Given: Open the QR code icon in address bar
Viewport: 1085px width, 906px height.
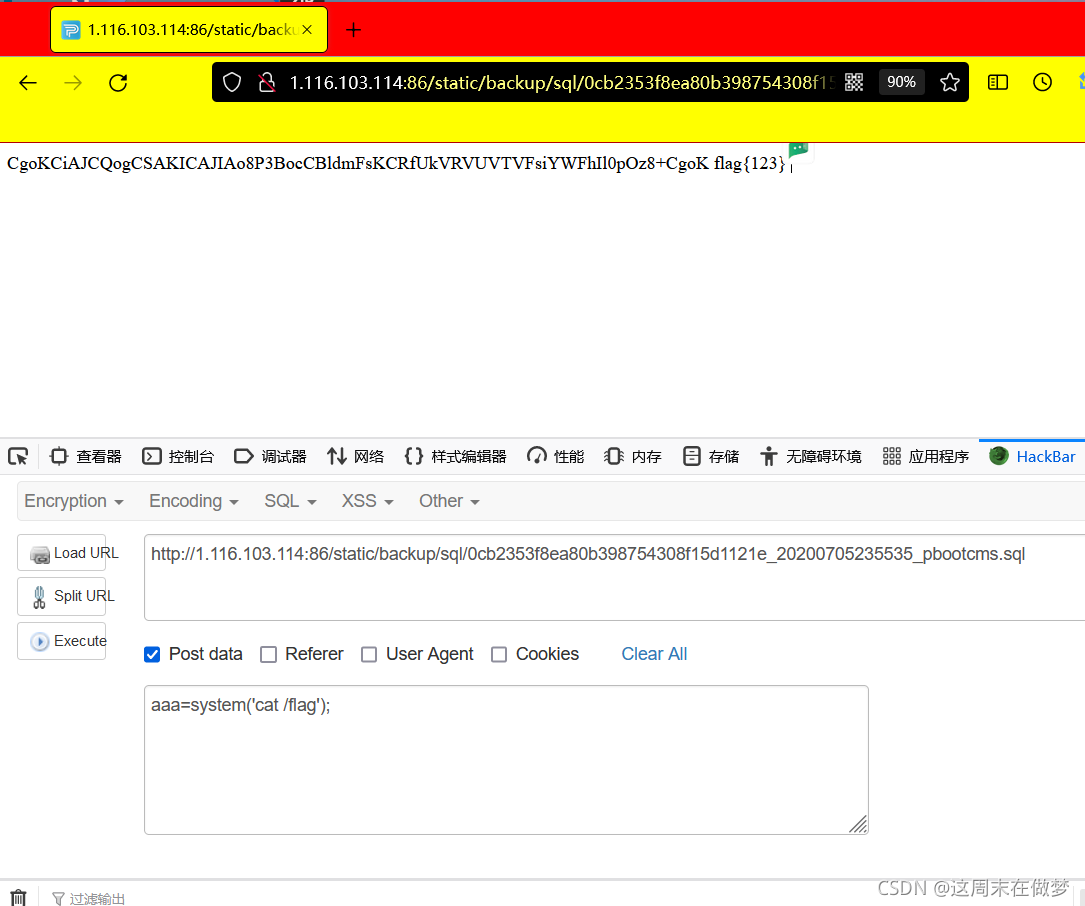Looking at the screenshot, I should [x=854, y=82].
